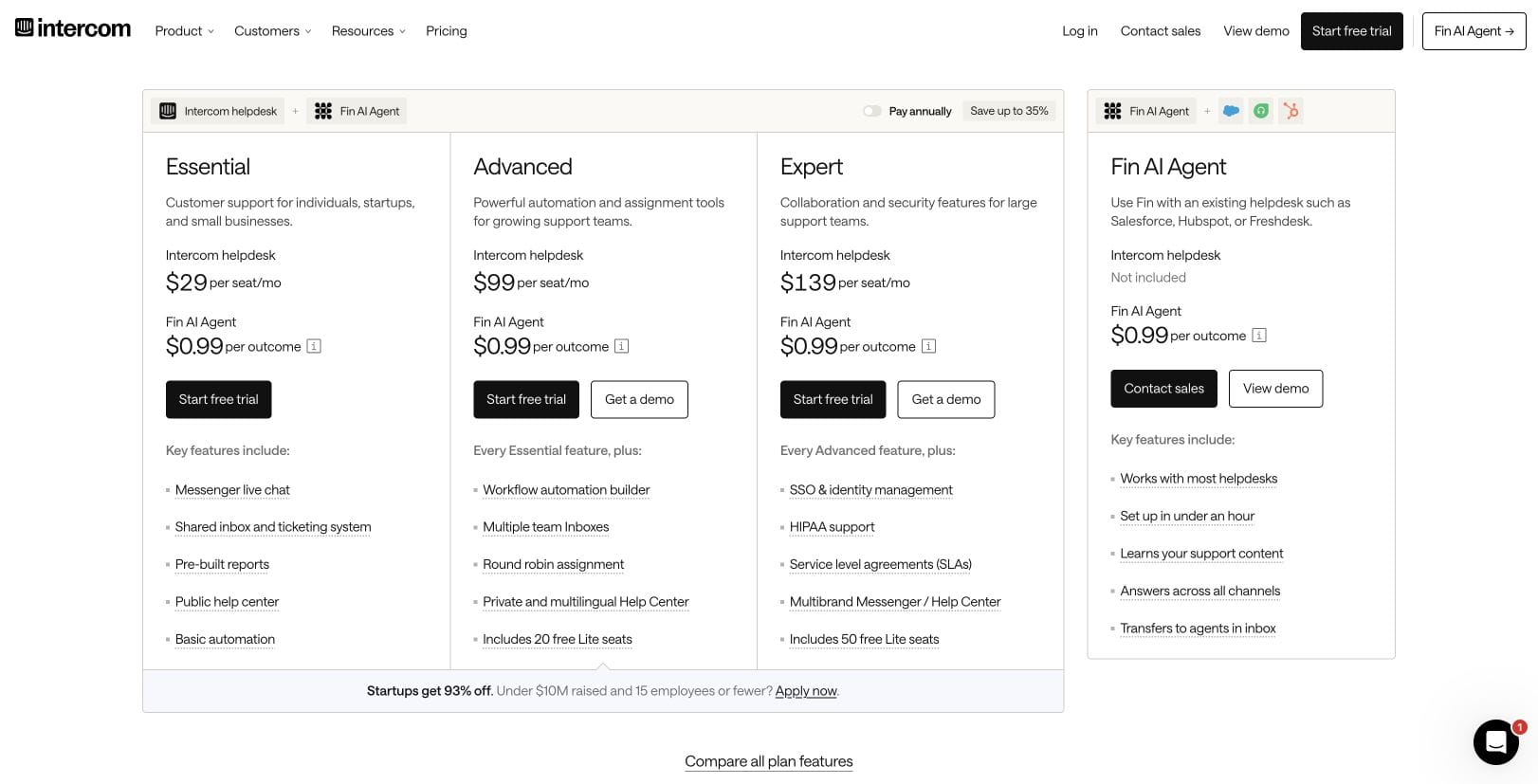Click Works with most helpdesks feature
This screenshot has height=784, width=1538.
pyautogui.click(x=1199, y=479)
